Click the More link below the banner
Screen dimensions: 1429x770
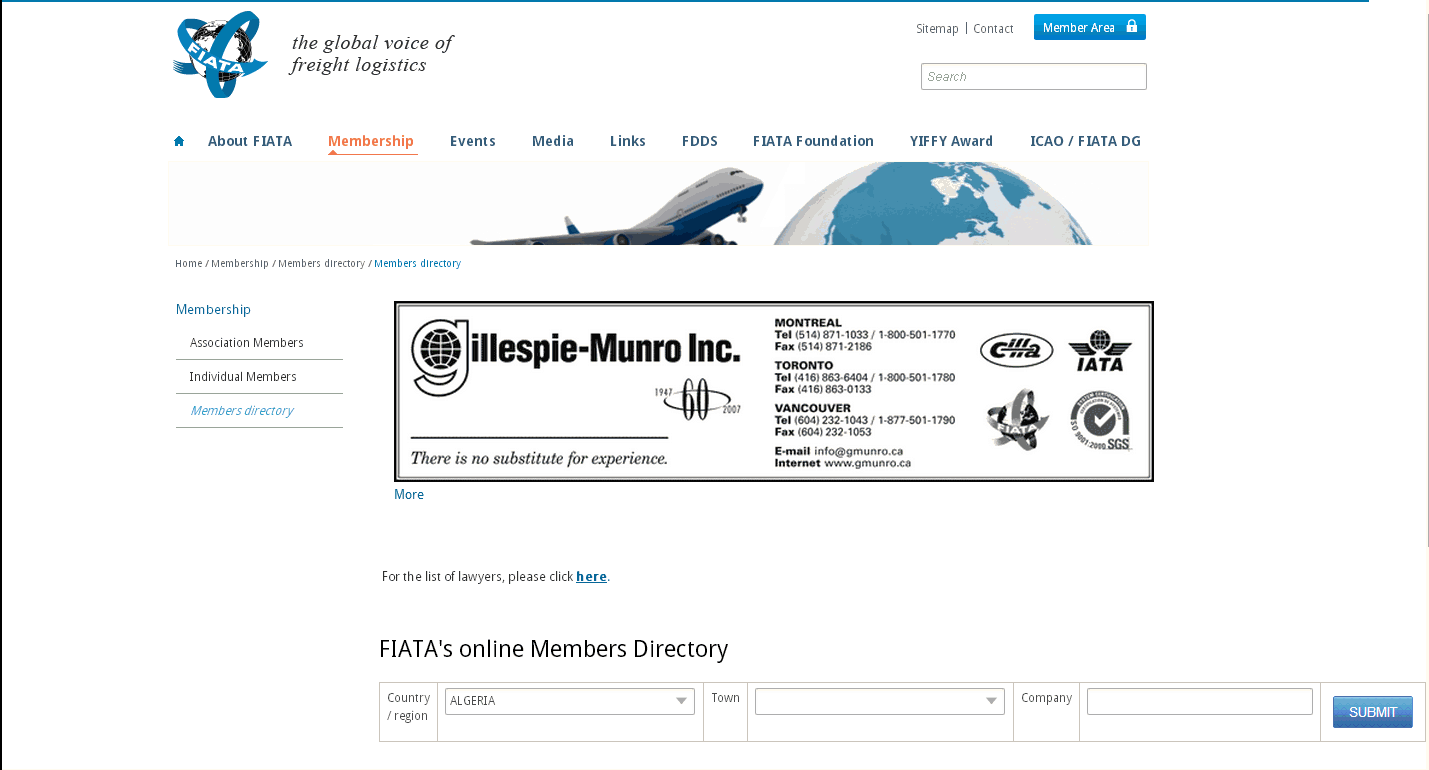[x=409, y=495]
